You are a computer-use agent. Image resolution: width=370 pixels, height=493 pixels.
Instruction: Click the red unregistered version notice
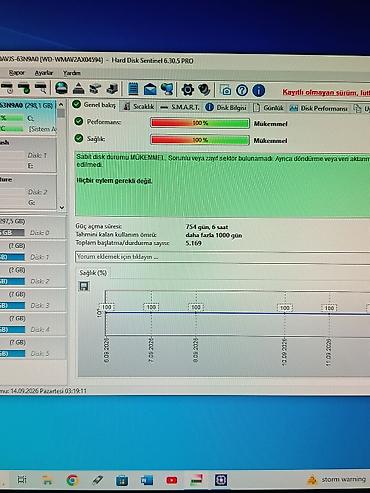coord(326,92)
